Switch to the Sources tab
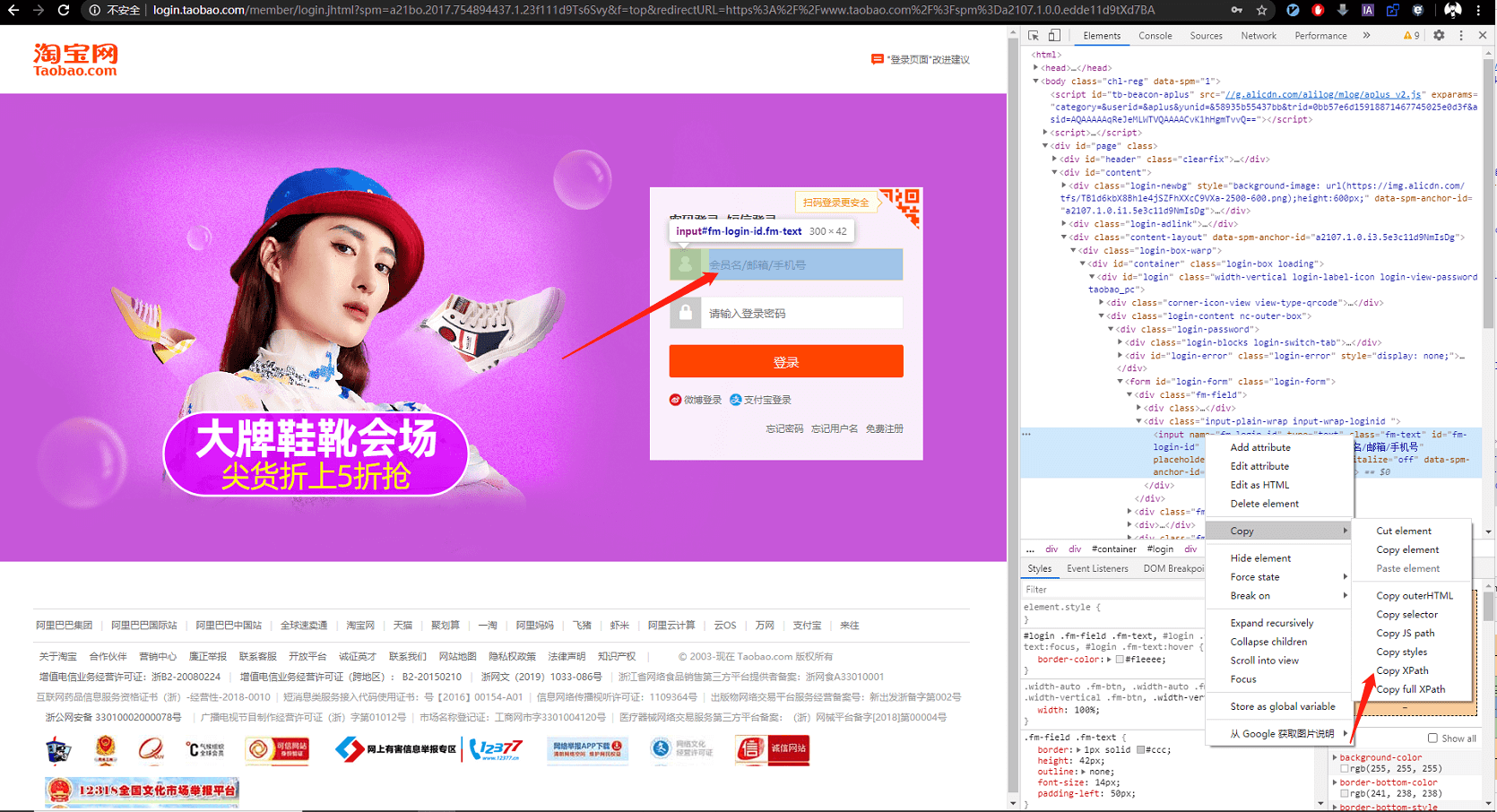 coord(1206,36)
